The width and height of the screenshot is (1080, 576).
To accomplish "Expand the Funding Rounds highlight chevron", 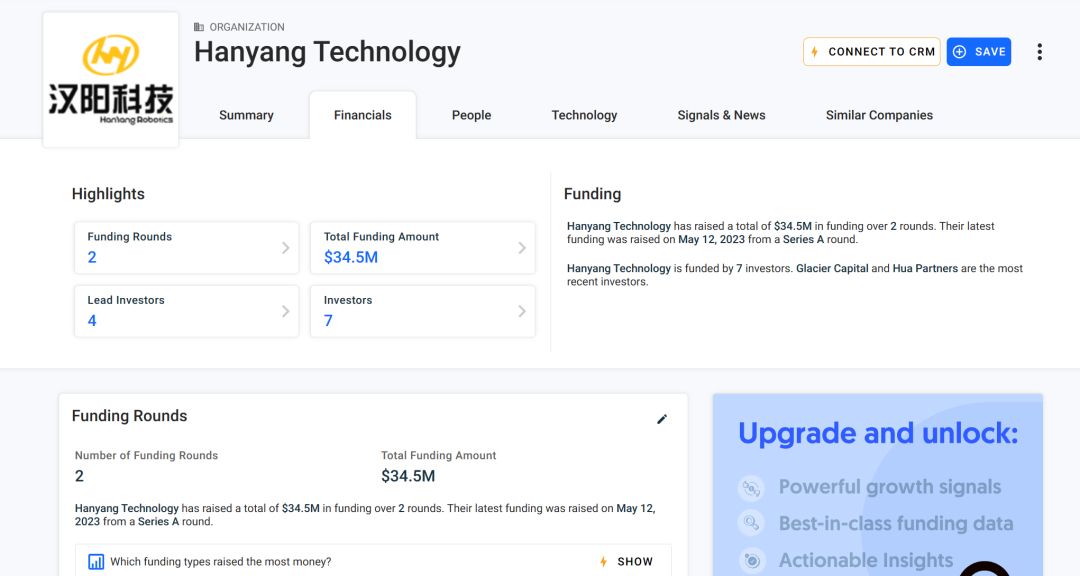I will click(285, 247).
